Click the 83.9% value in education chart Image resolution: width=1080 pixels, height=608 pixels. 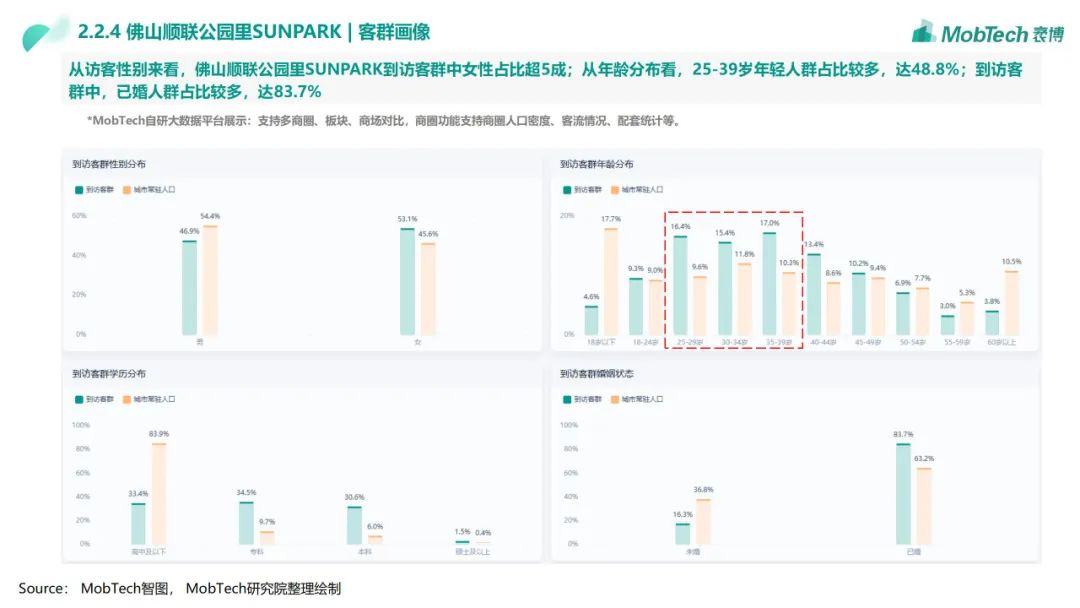click(x=158, y=434)
